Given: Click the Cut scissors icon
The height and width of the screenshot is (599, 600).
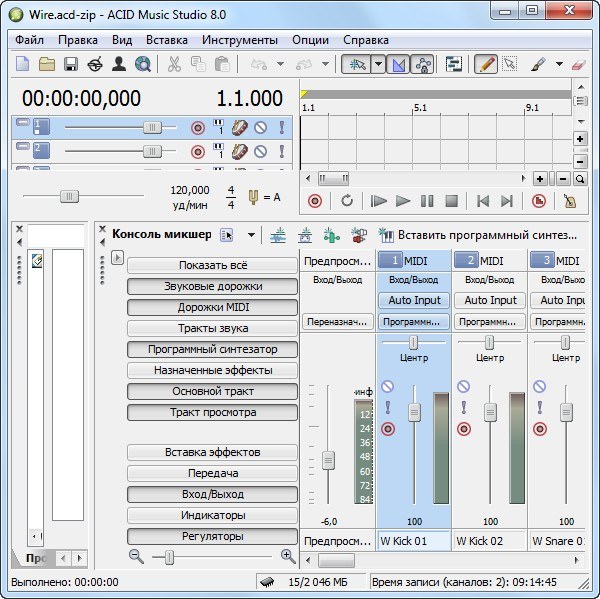Looking at the screenshot, I should pos(173,64).
